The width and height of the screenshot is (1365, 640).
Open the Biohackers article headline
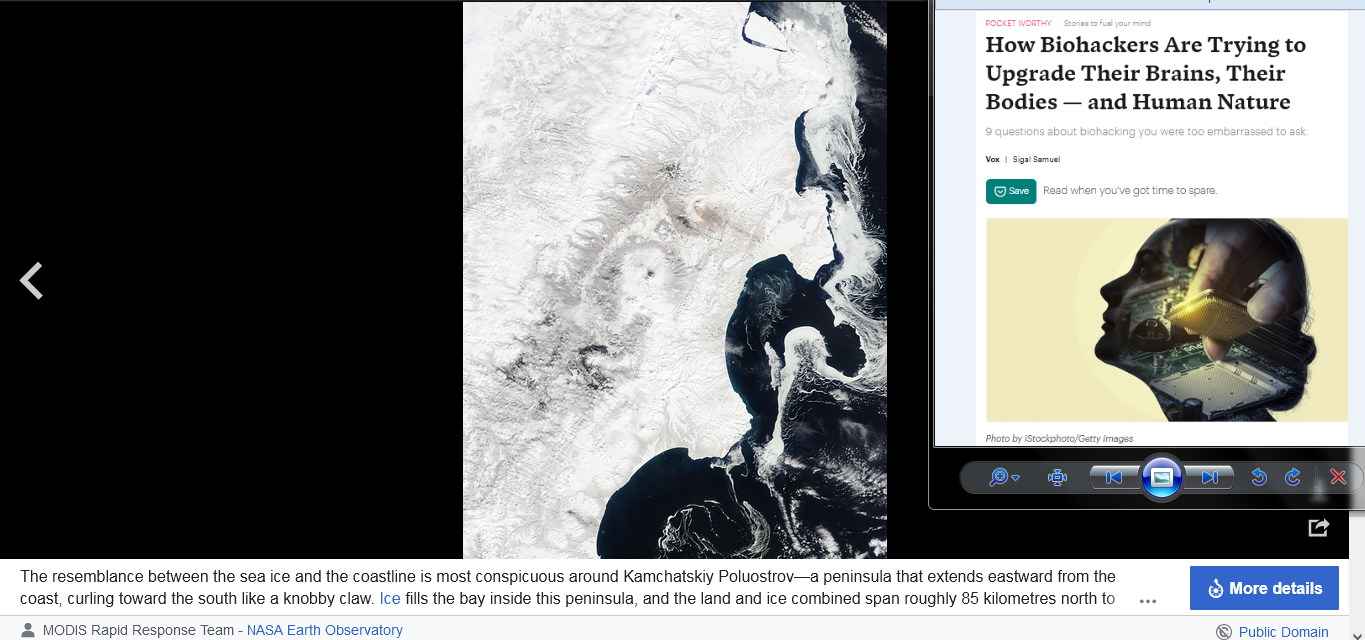pos(1146,73)
